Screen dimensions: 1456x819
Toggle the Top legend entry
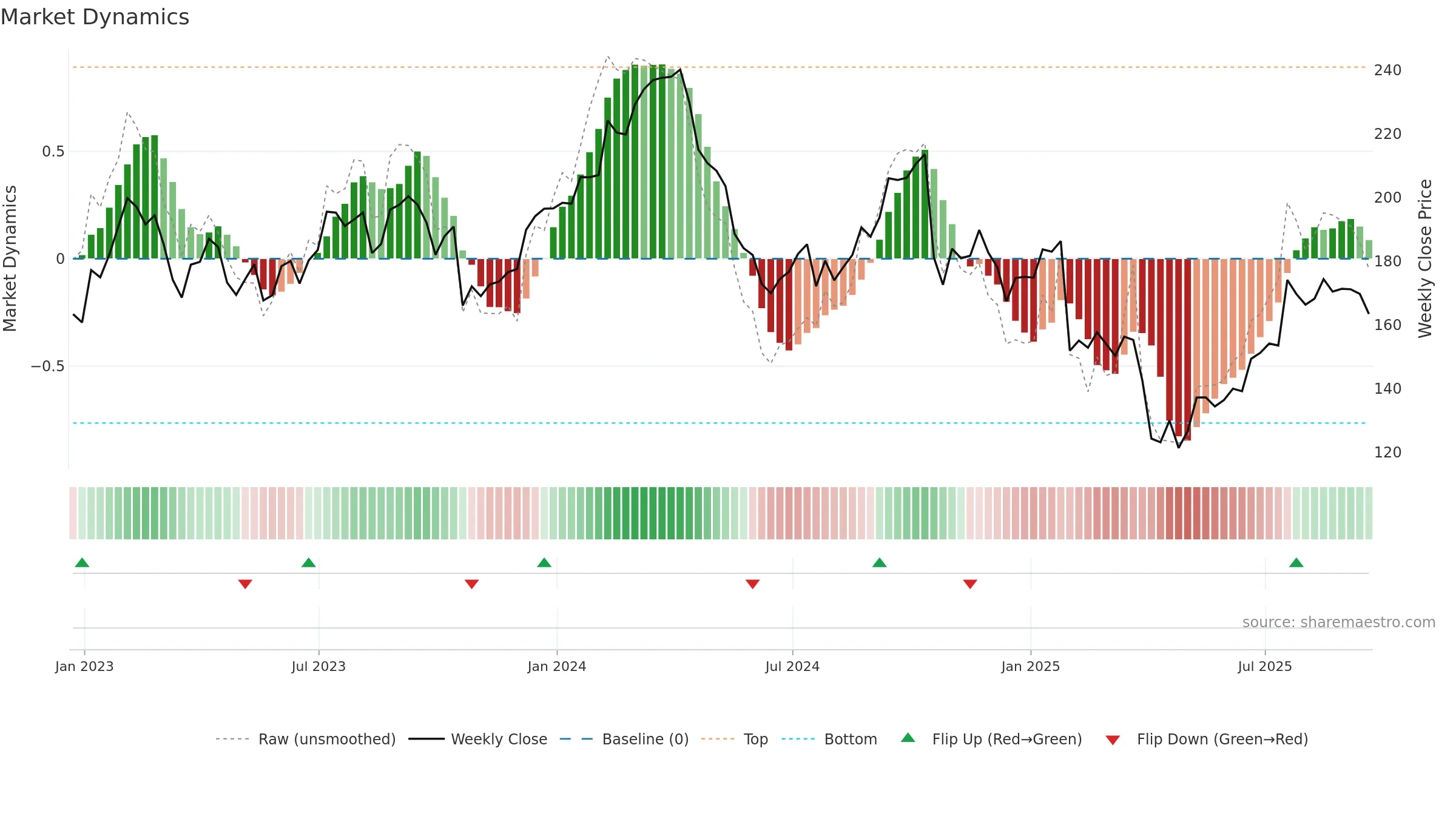tap(735, 739)
